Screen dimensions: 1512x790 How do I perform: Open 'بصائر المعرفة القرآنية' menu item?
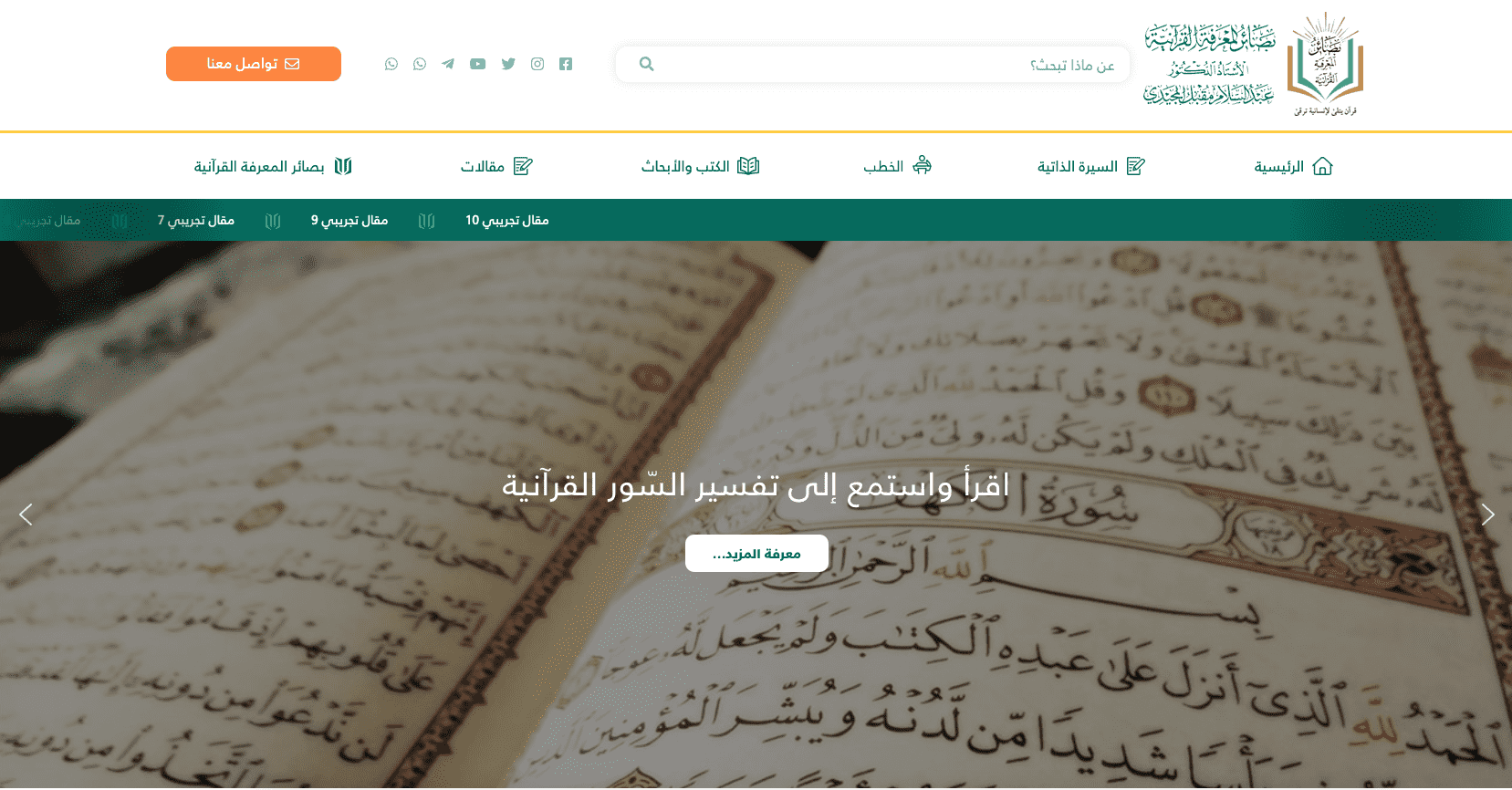click(273, 166)
